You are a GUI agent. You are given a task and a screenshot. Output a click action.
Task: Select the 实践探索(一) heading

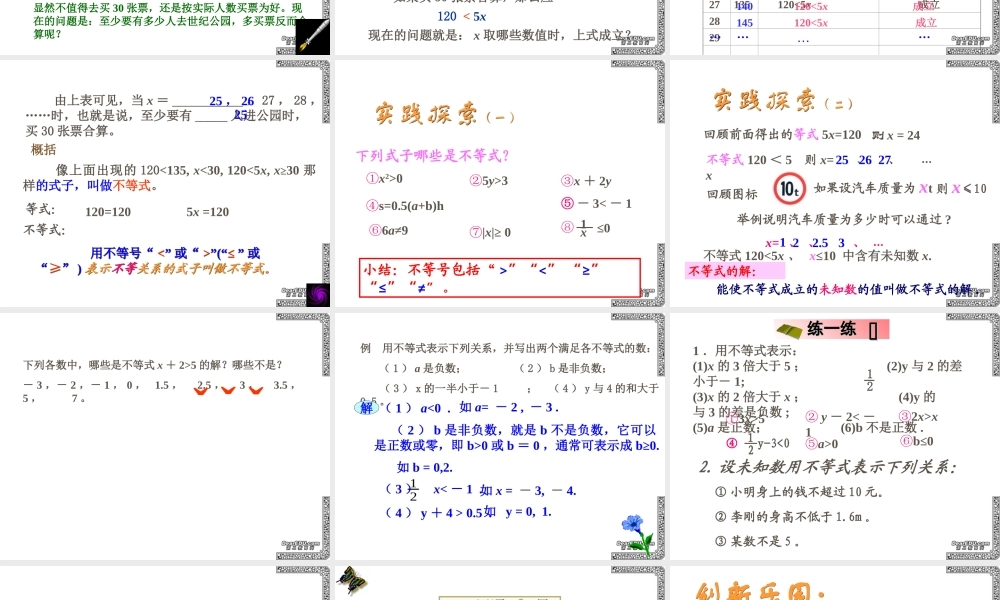coord(444,113)
